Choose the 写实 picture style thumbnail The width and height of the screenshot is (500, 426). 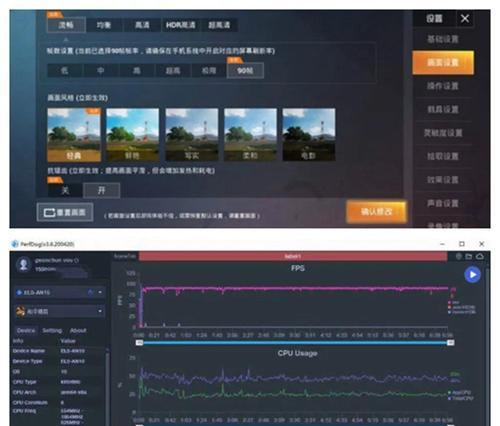[x=192, y=135]
